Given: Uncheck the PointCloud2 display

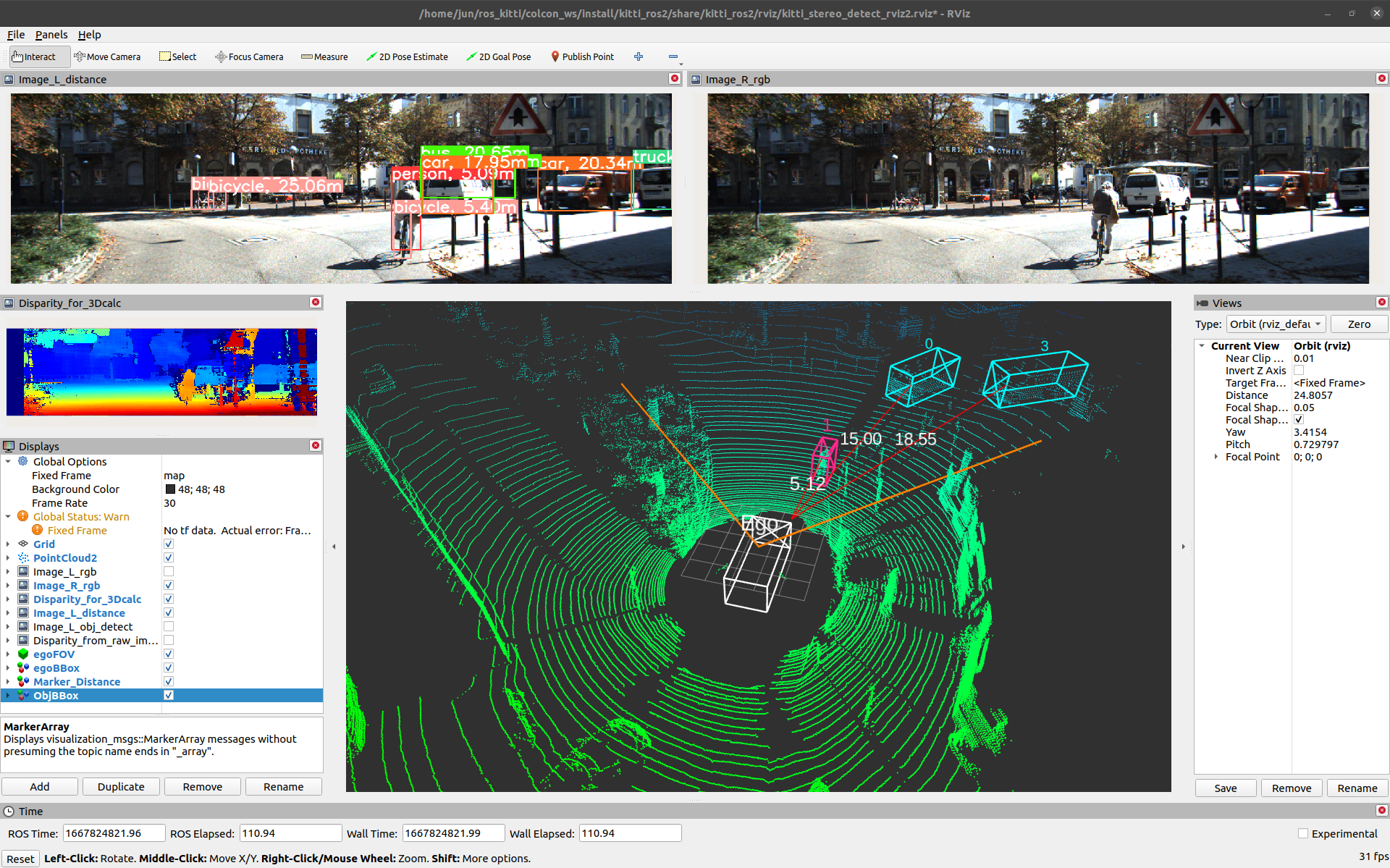Looking at the screenshot, I should 169,558.
